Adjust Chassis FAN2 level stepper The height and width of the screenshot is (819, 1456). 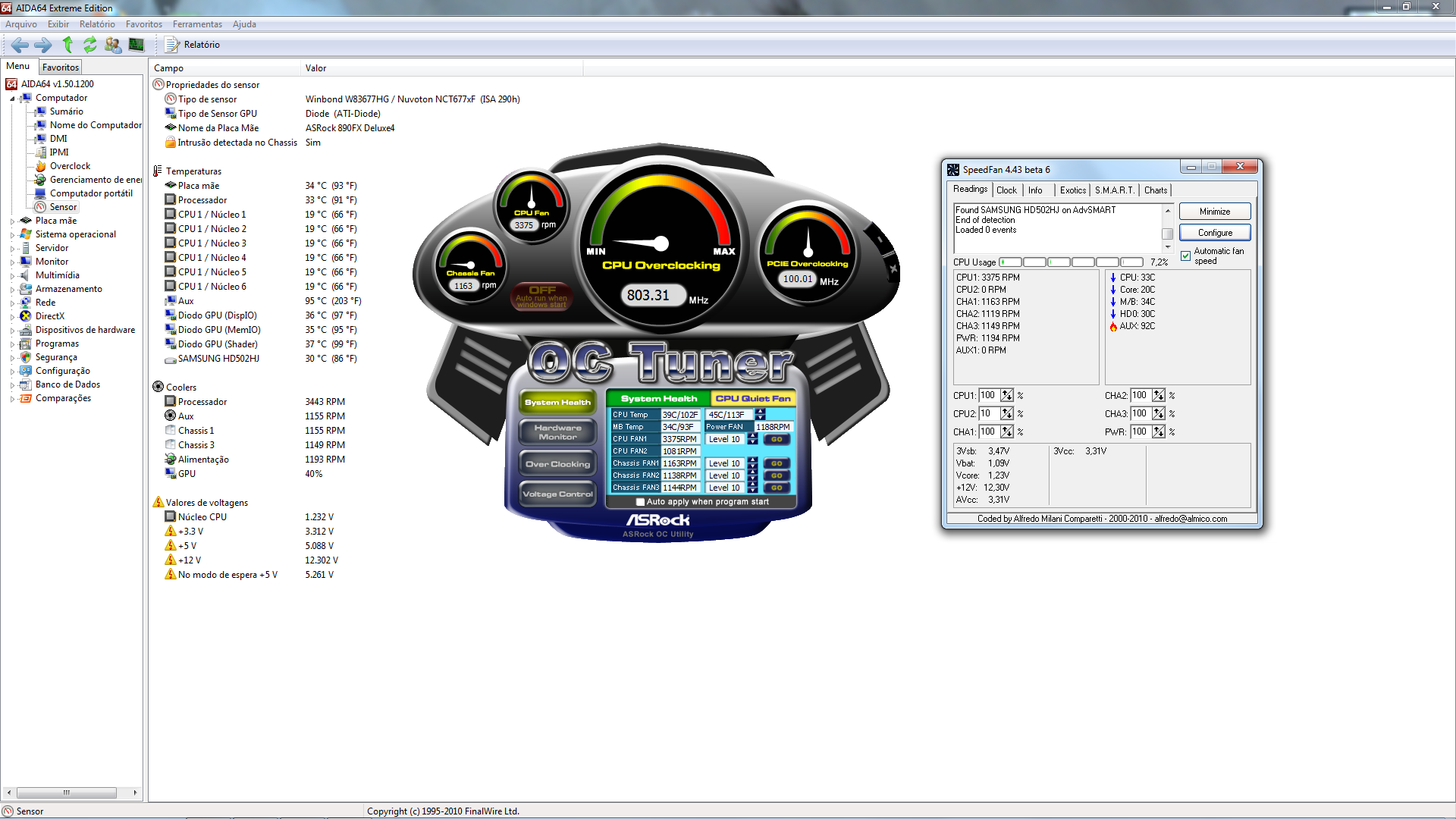[752, 475]
